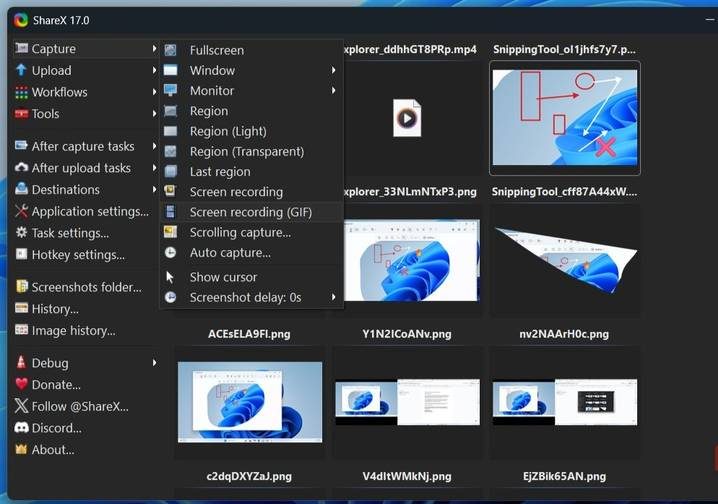Image resolution: width=718 pixels, height=504 pixels.
Task: Expand the After upload tasks arrow
Action: pos(154,168)
